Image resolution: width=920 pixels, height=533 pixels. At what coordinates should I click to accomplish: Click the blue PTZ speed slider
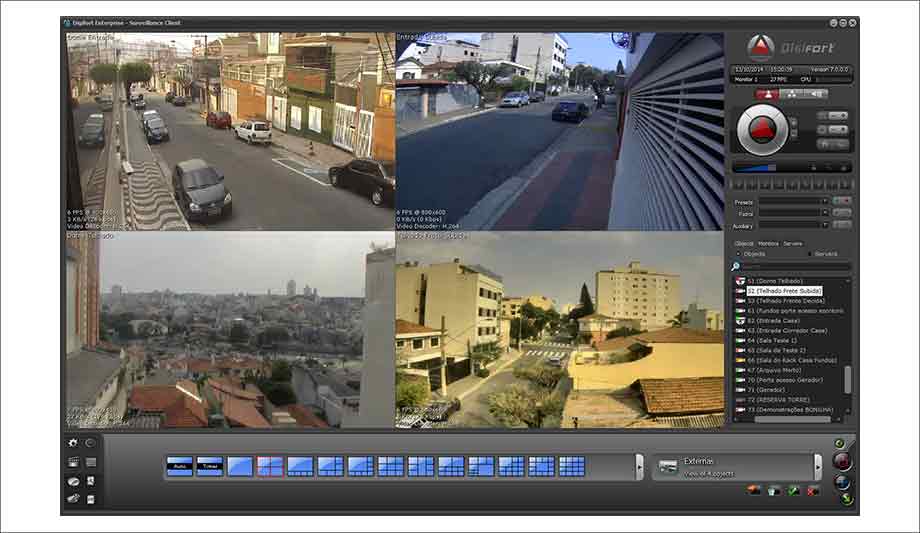click(x=755, y=168)
